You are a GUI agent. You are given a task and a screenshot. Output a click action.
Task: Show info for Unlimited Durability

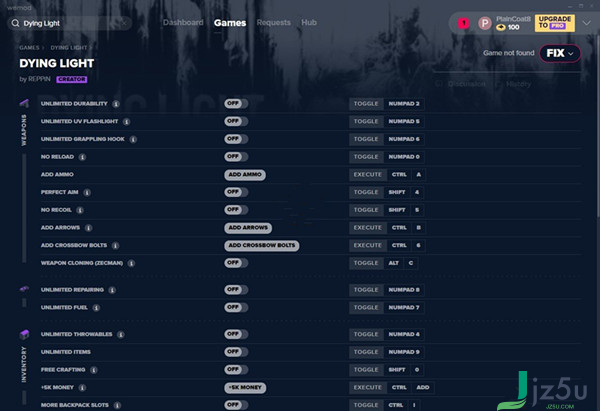click(x=116, y=104)
